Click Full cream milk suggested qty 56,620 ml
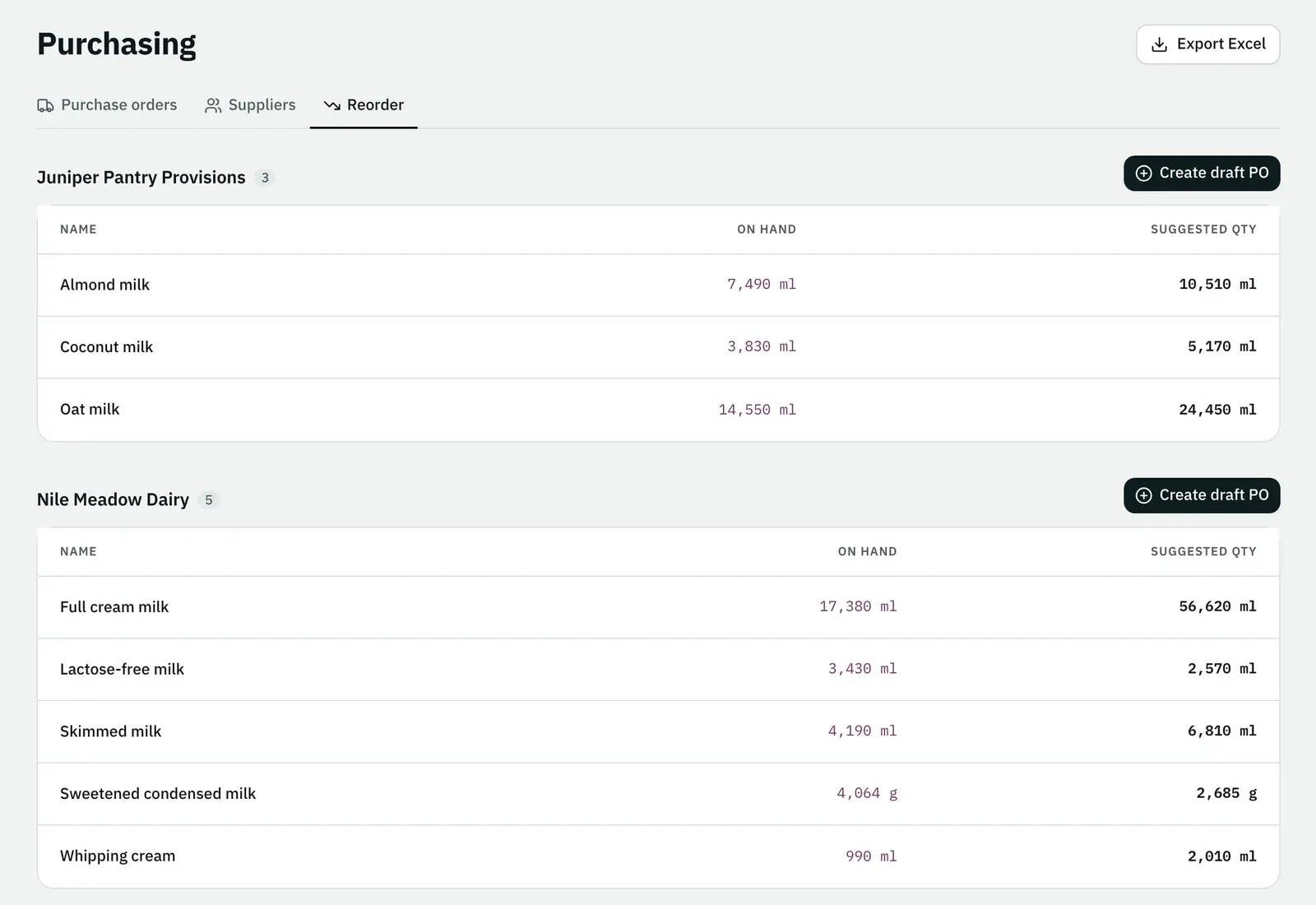The width and height of the screenshot is (1316, 905). click(1217, 607)
